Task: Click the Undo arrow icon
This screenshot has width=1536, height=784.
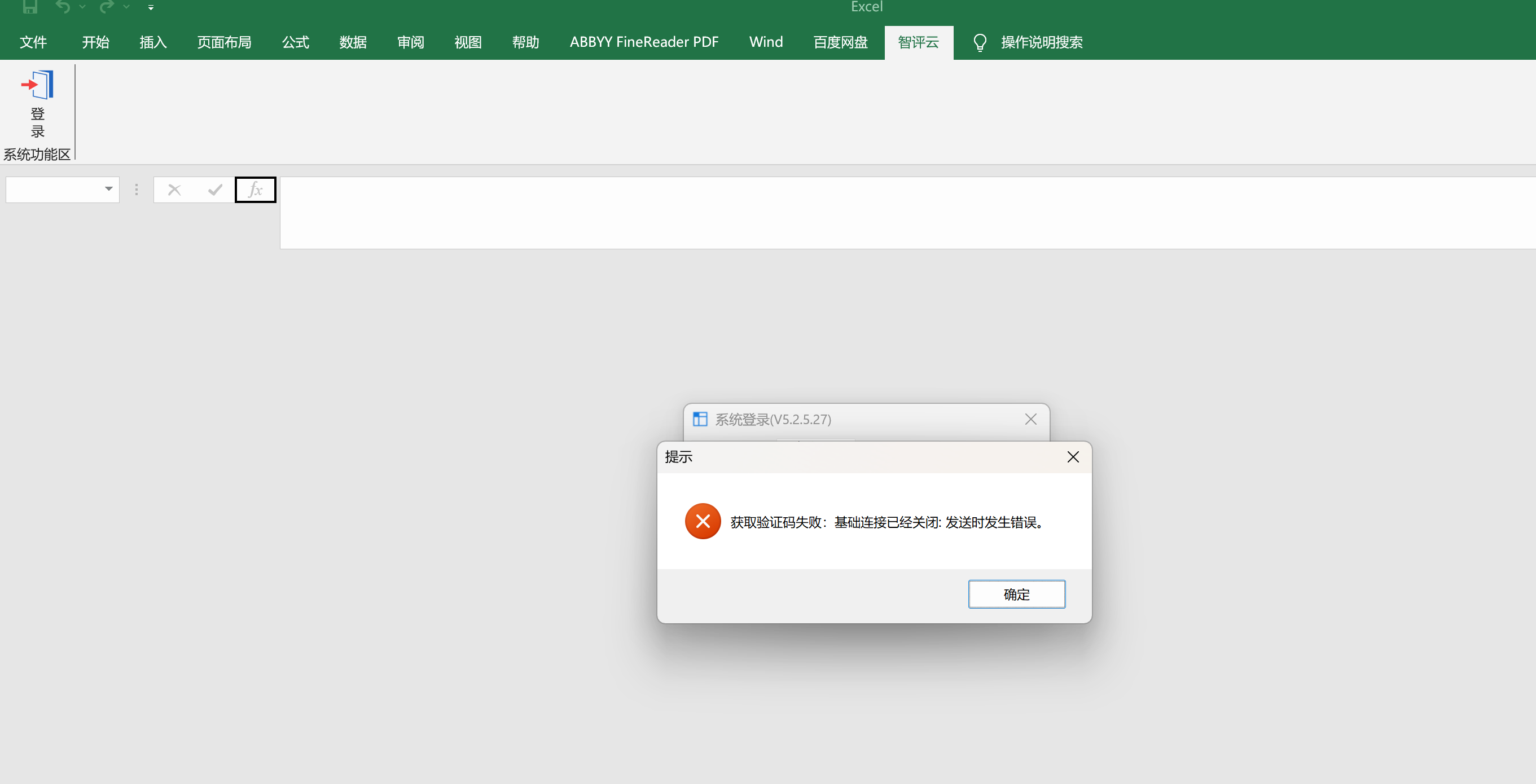Action: point(63,7)
